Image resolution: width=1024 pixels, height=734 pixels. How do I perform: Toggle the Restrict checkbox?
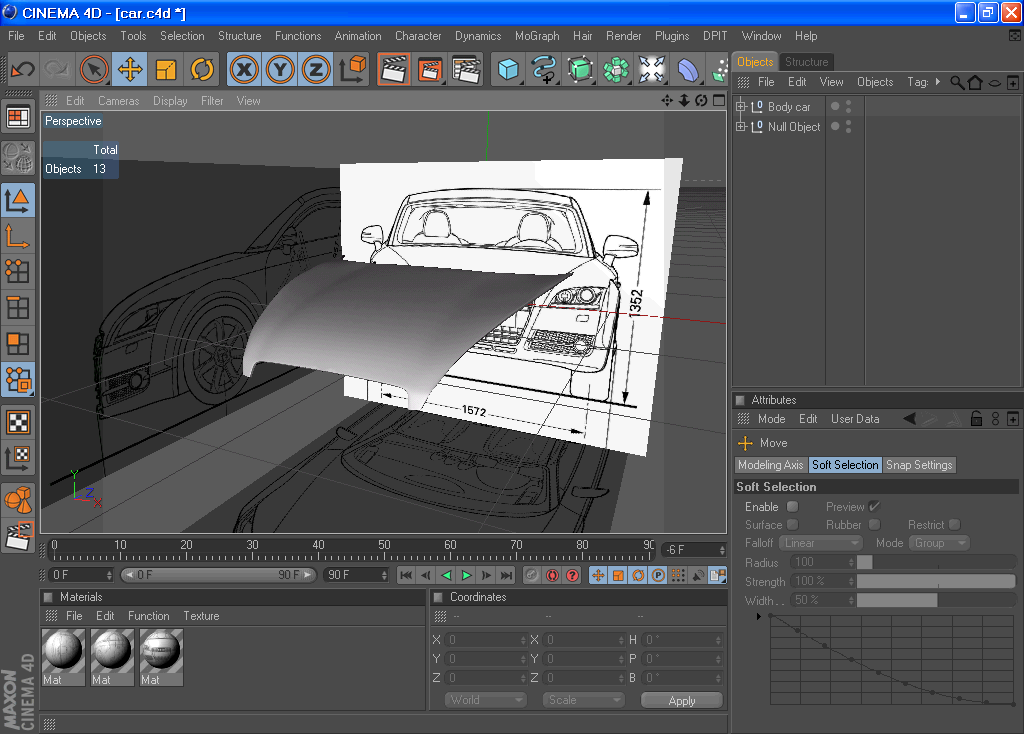pos(955,524)
